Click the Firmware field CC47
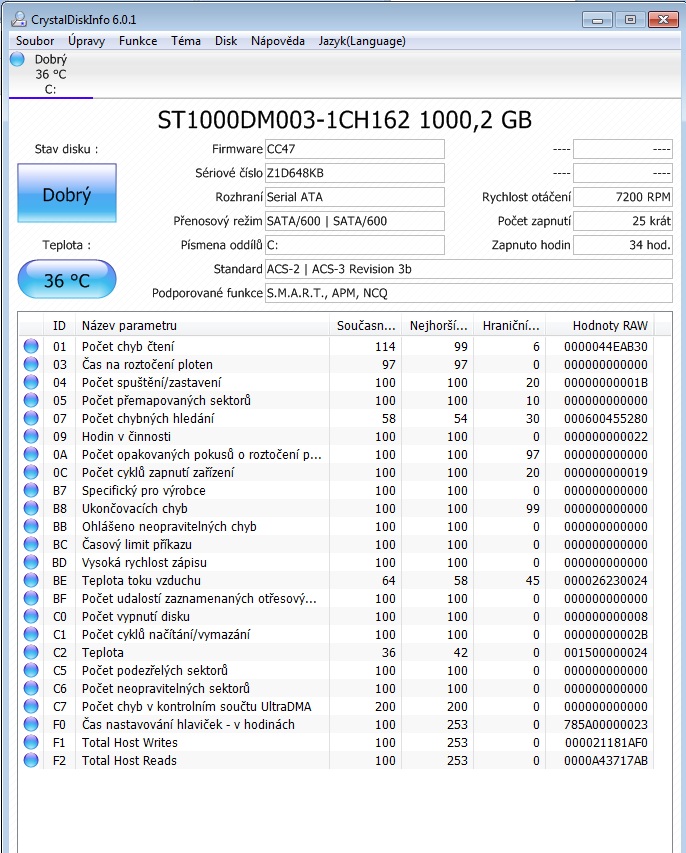Viewport: 686px width, 853px height. tap(355, 149)
